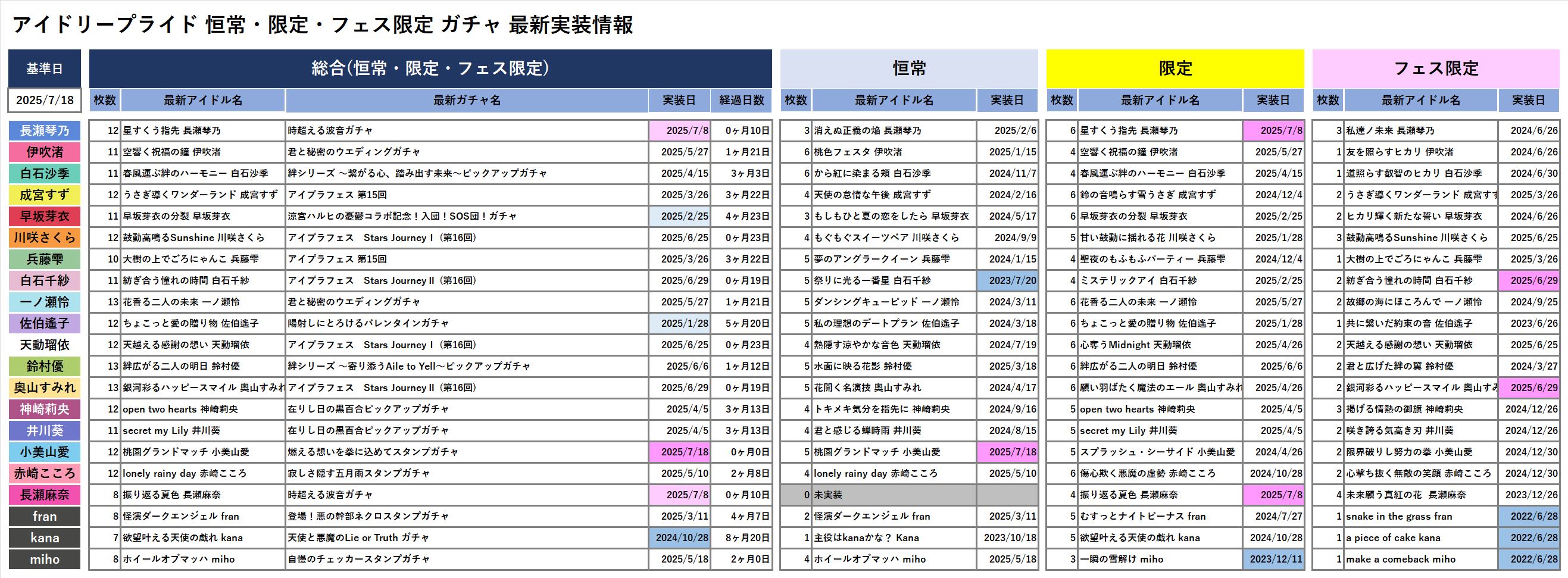1568x578 pixels.
Task: Select the dark miho name label
Action: (x=45, y=559)
